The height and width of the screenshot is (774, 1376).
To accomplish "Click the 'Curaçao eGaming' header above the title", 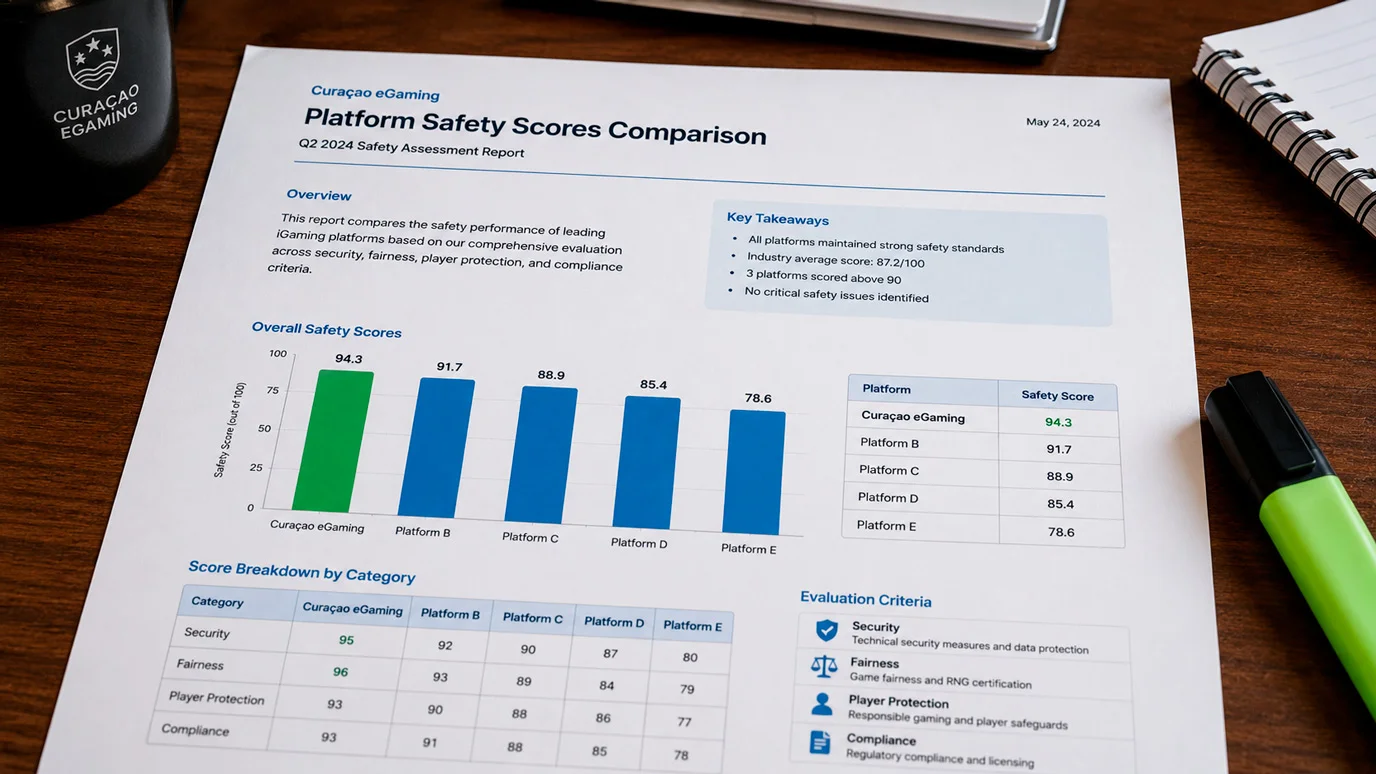I will pyautogui.click(x=375, y=93).
